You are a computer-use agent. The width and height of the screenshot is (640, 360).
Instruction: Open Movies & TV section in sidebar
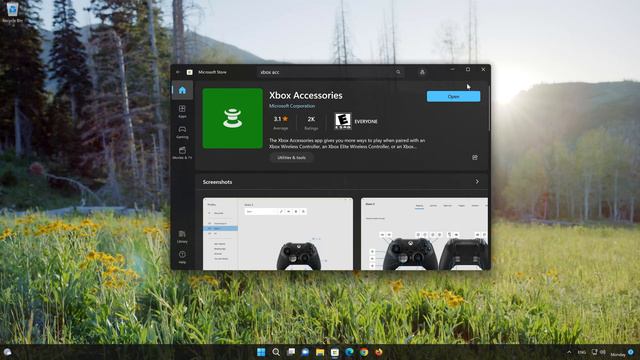(182, 153)
